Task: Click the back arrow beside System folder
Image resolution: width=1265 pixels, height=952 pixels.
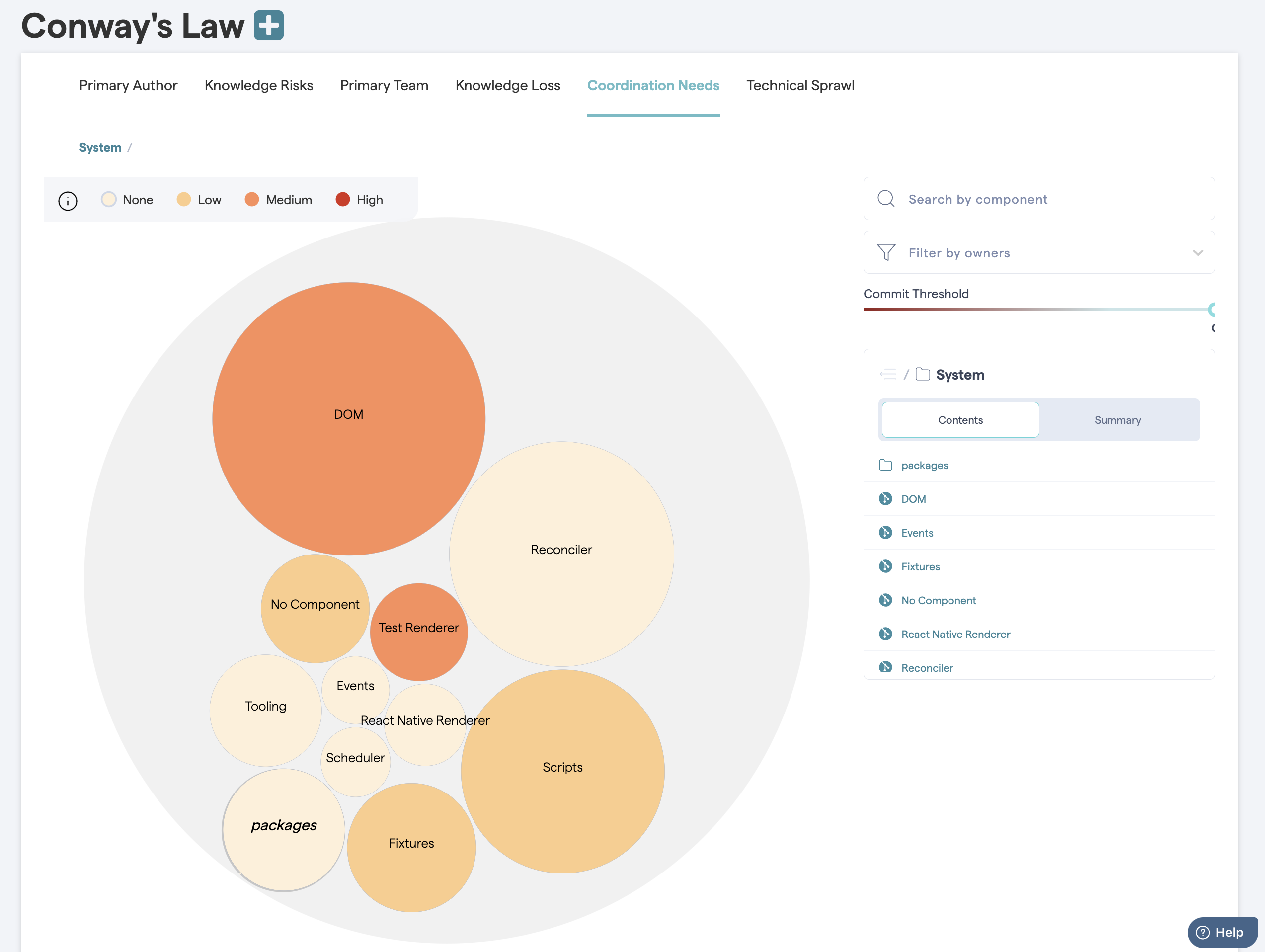Action: click(x=887, y=375)
